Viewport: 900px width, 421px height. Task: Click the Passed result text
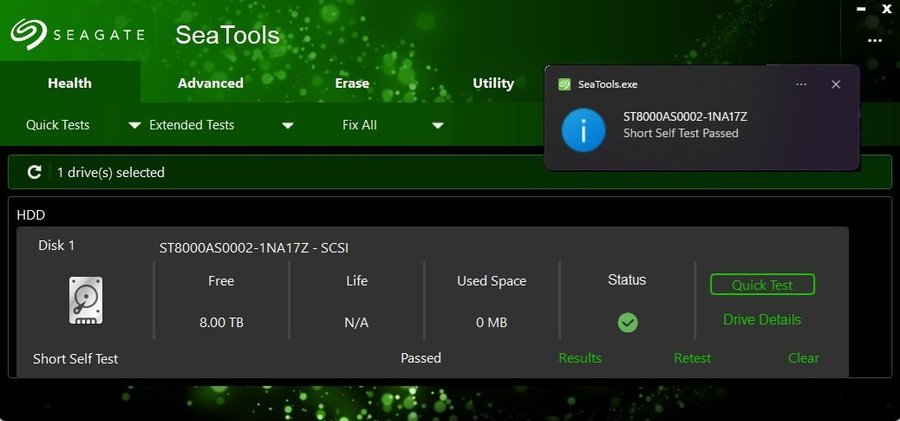pos(421,358)
